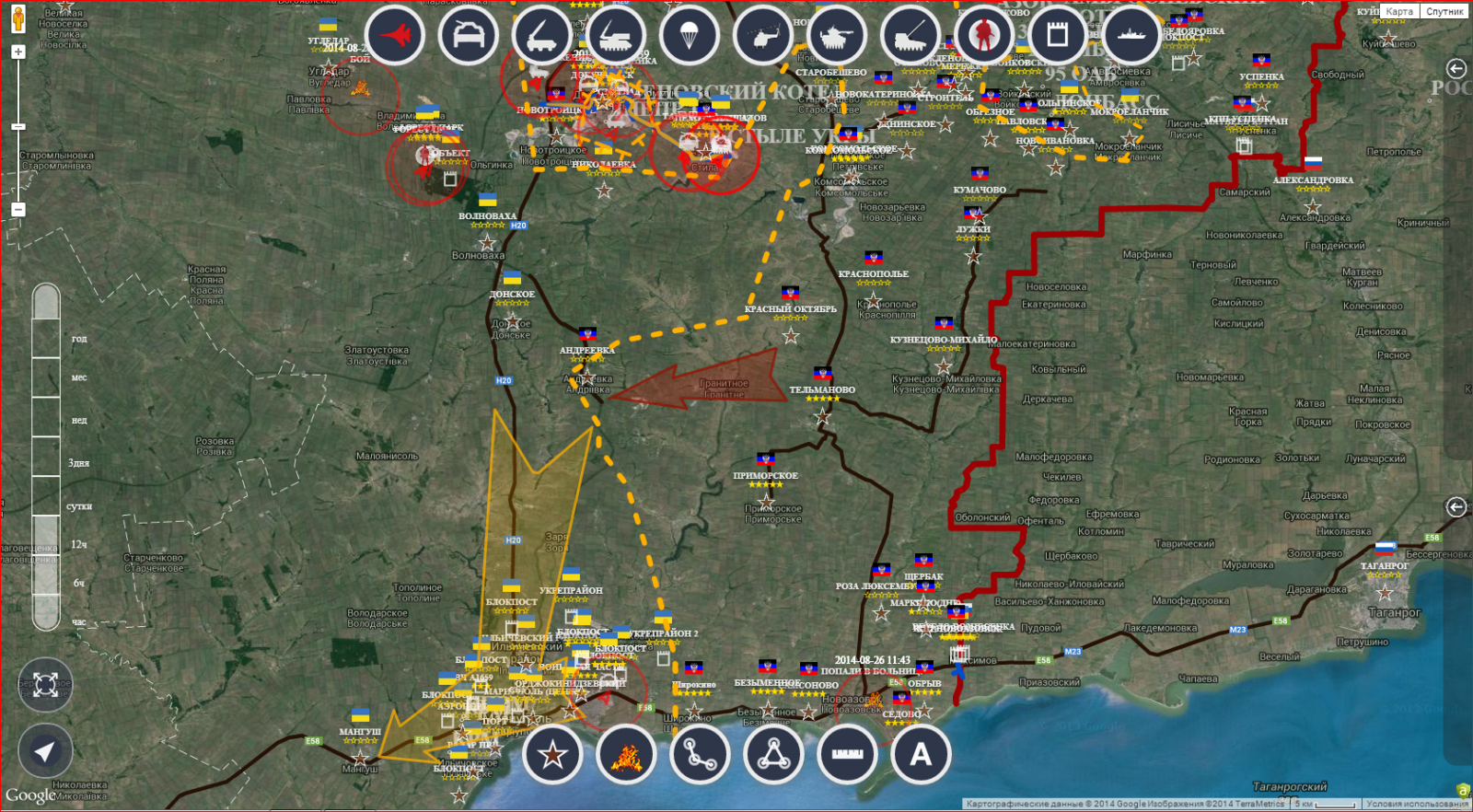Click the ПРИМОРСКОЕ star marker
1473x812 pixels.
(766, 502)
